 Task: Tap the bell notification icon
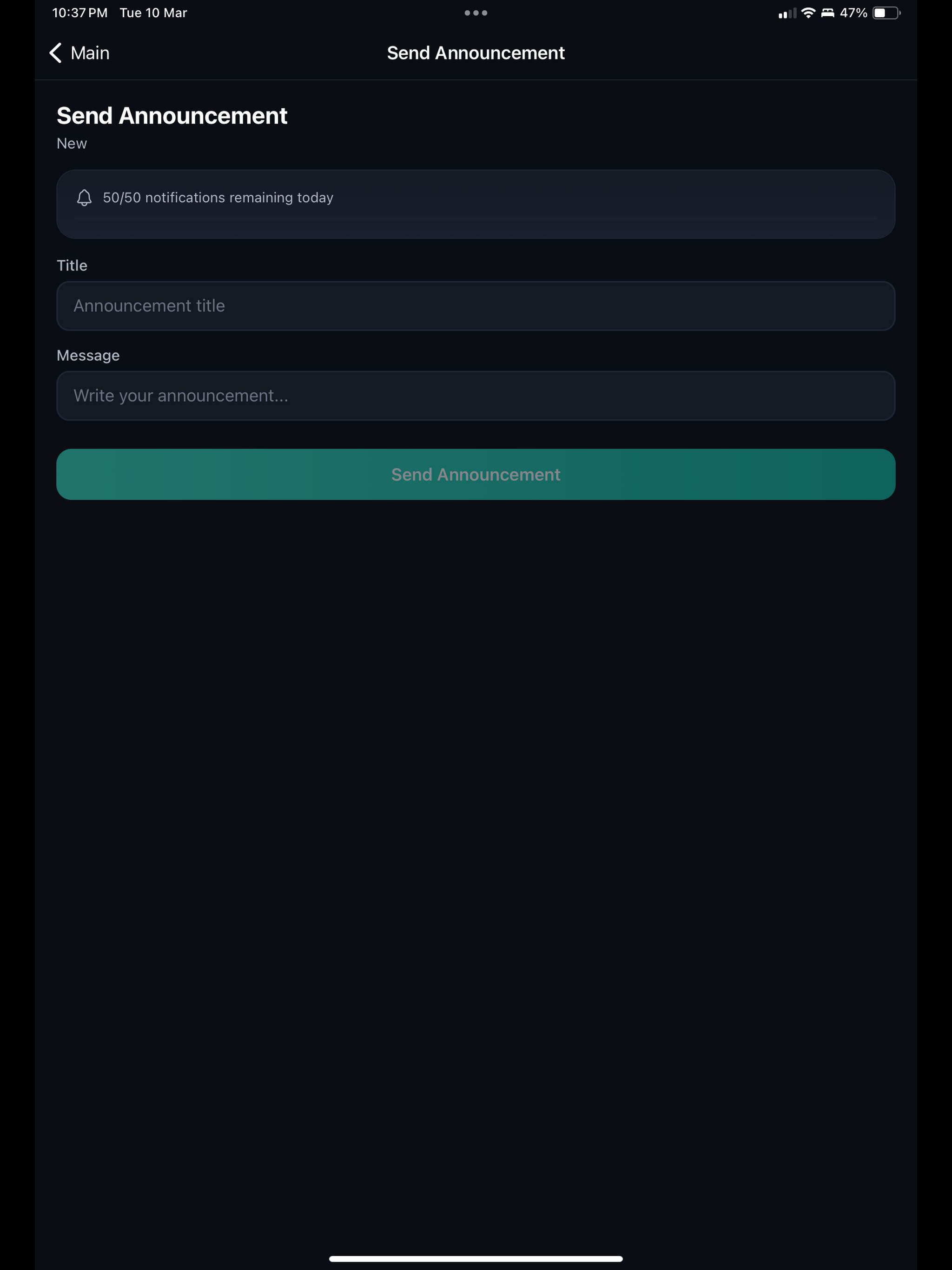click(x=85, y=198)
